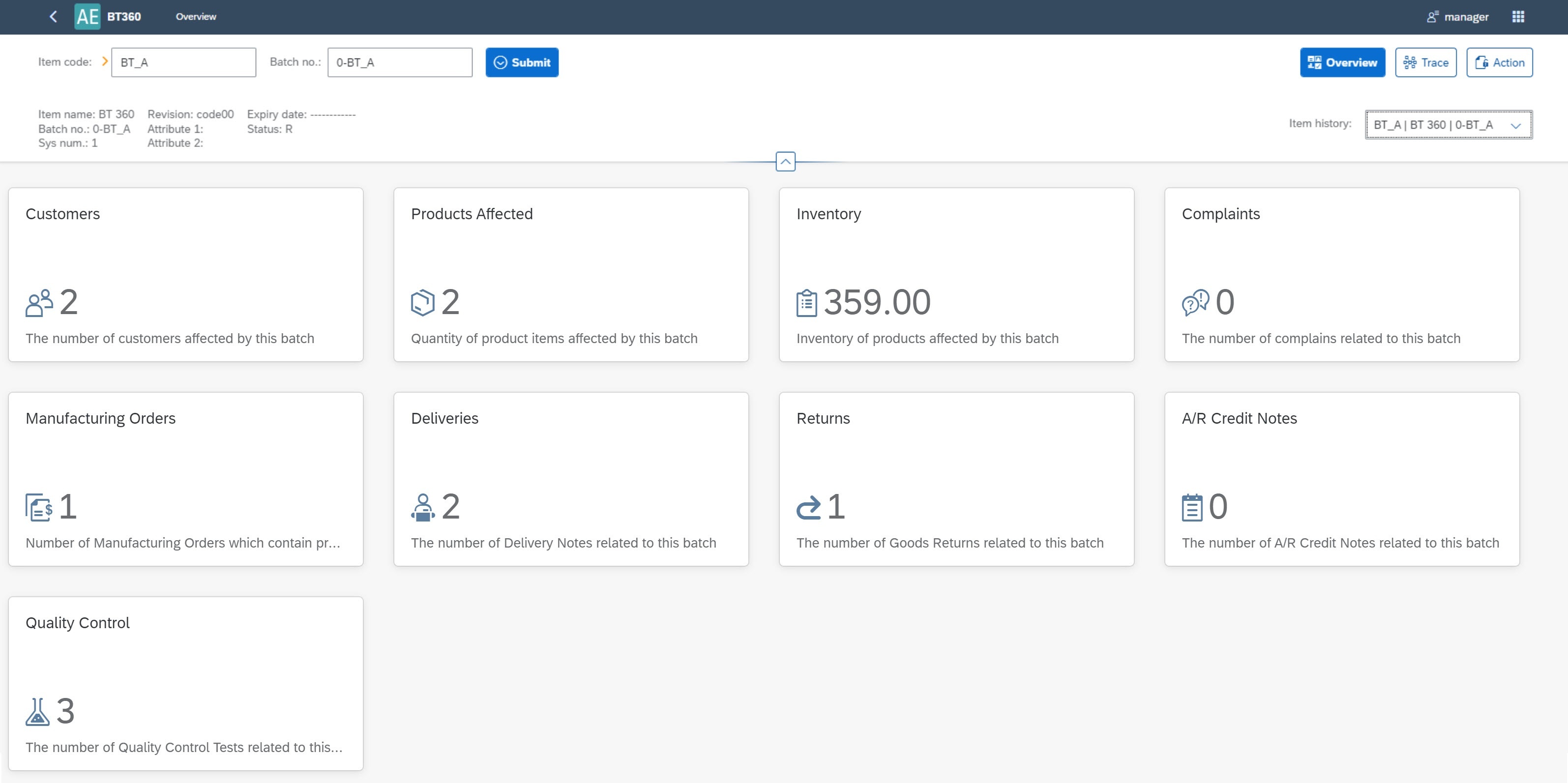Click the Deliveries person icon

423,506
